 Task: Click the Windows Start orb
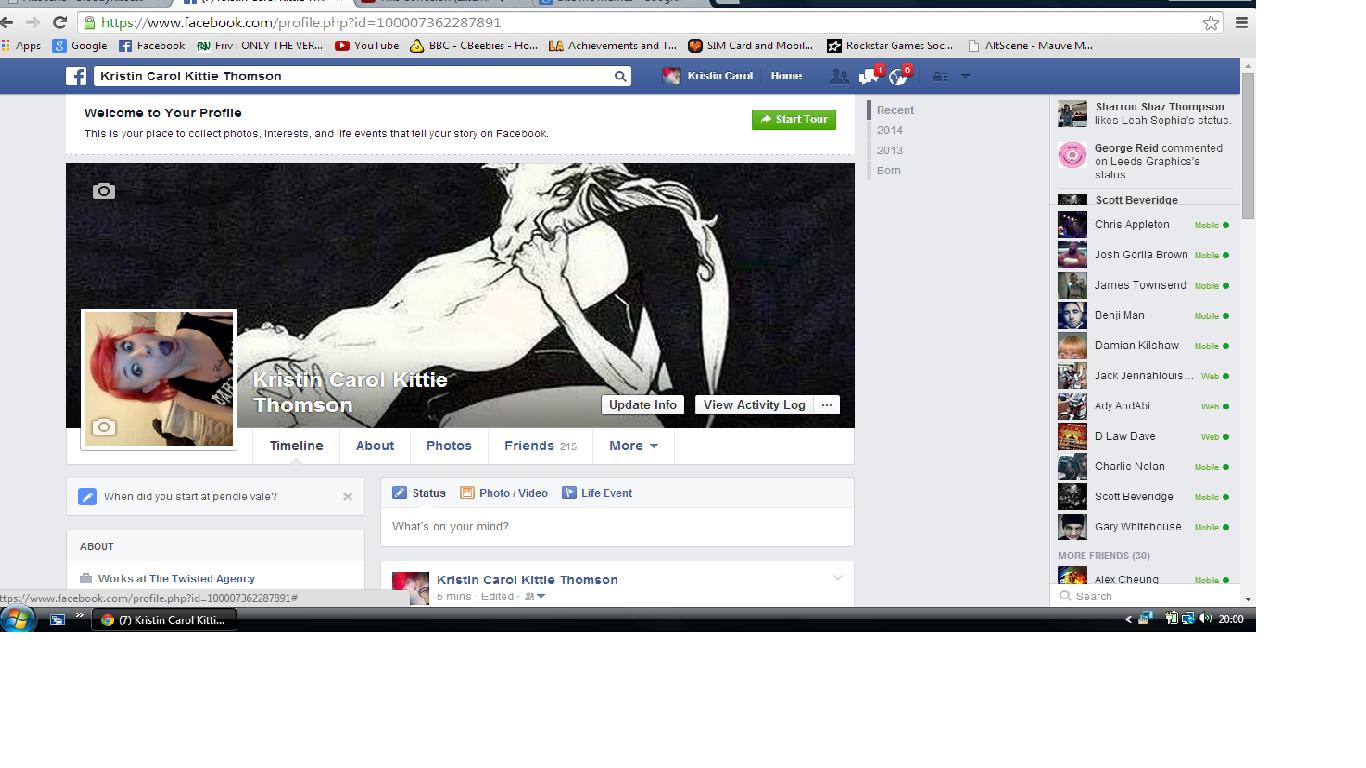tap(18, 619)
